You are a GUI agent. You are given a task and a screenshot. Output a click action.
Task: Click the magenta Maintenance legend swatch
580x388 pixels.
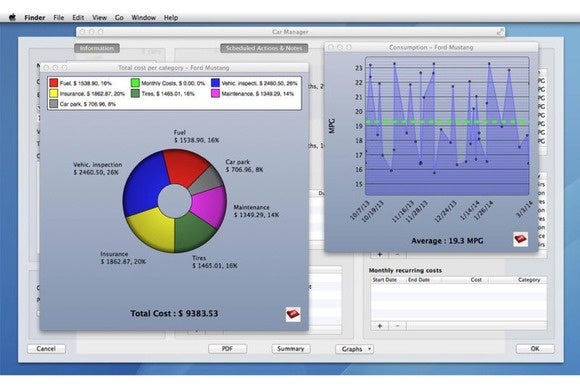point(215,93)
